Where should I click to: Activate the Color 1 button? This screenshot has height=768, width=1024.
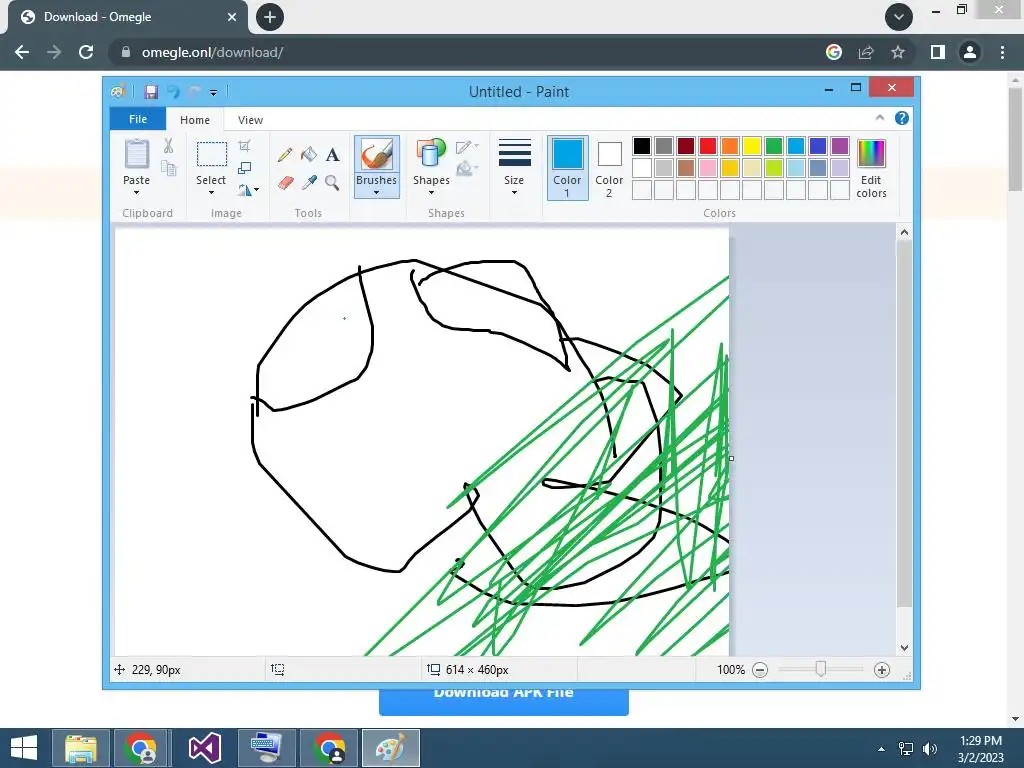[568, 168]
